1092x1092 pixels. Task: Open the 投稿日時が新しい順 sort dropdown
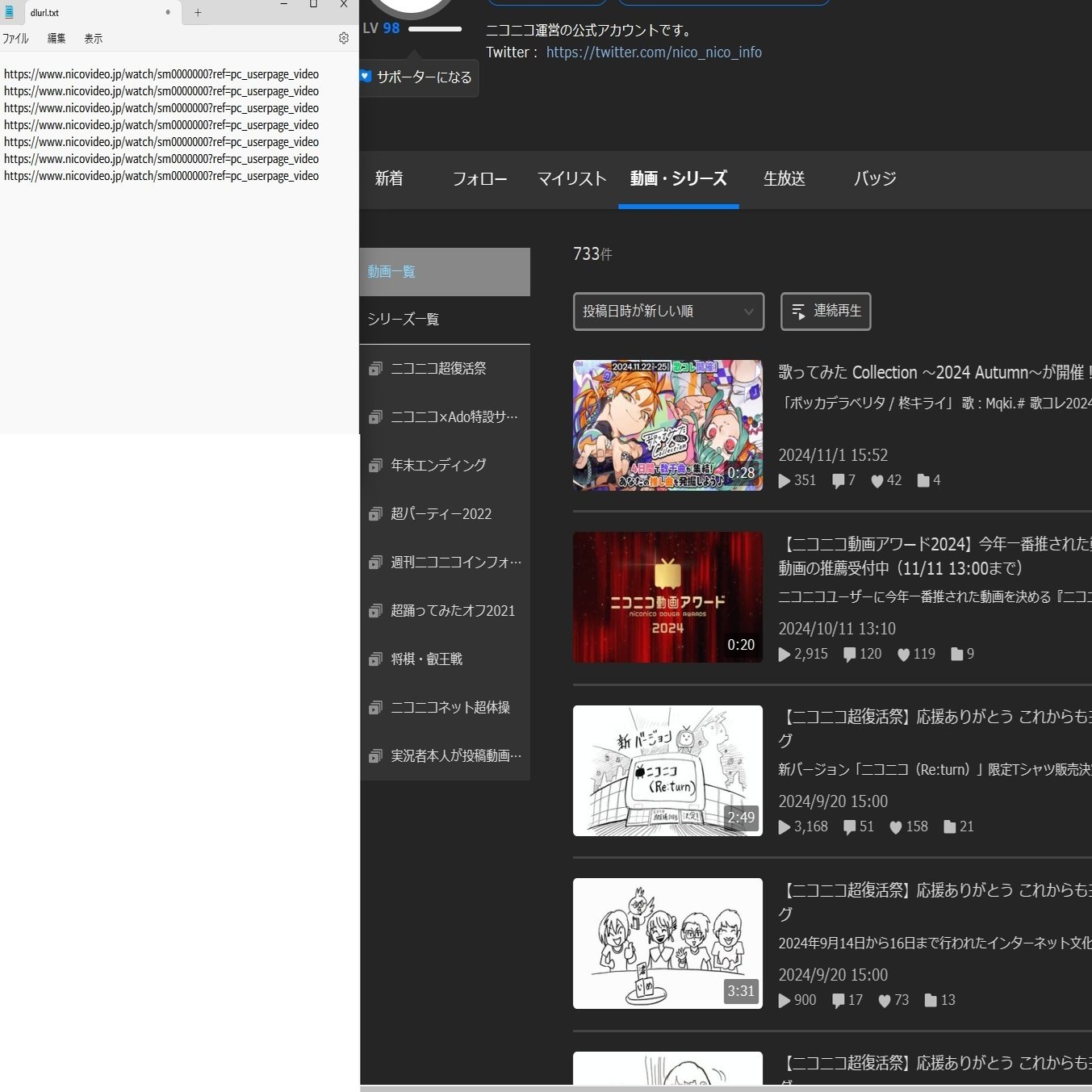tap(668, 312)
